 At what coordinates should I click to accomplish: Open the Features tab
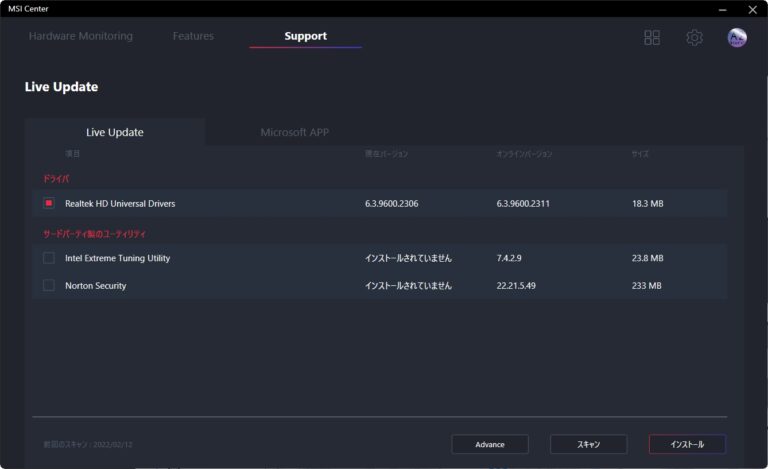tap(193, 36)
